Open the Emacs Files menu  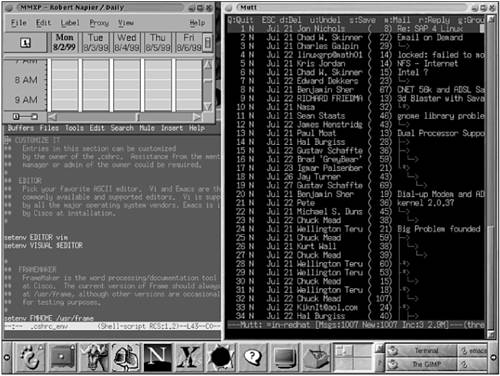pyautogui.click(x=49, y=128)
